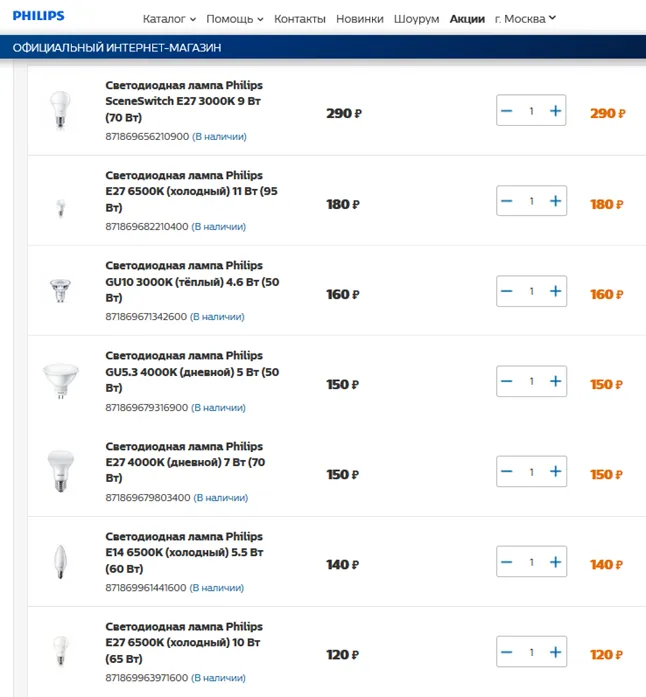The height and width of the screenshot is (697, 646).
Task: Click the Philips logo
Action: pyautogui.click(x=39, y=16)
